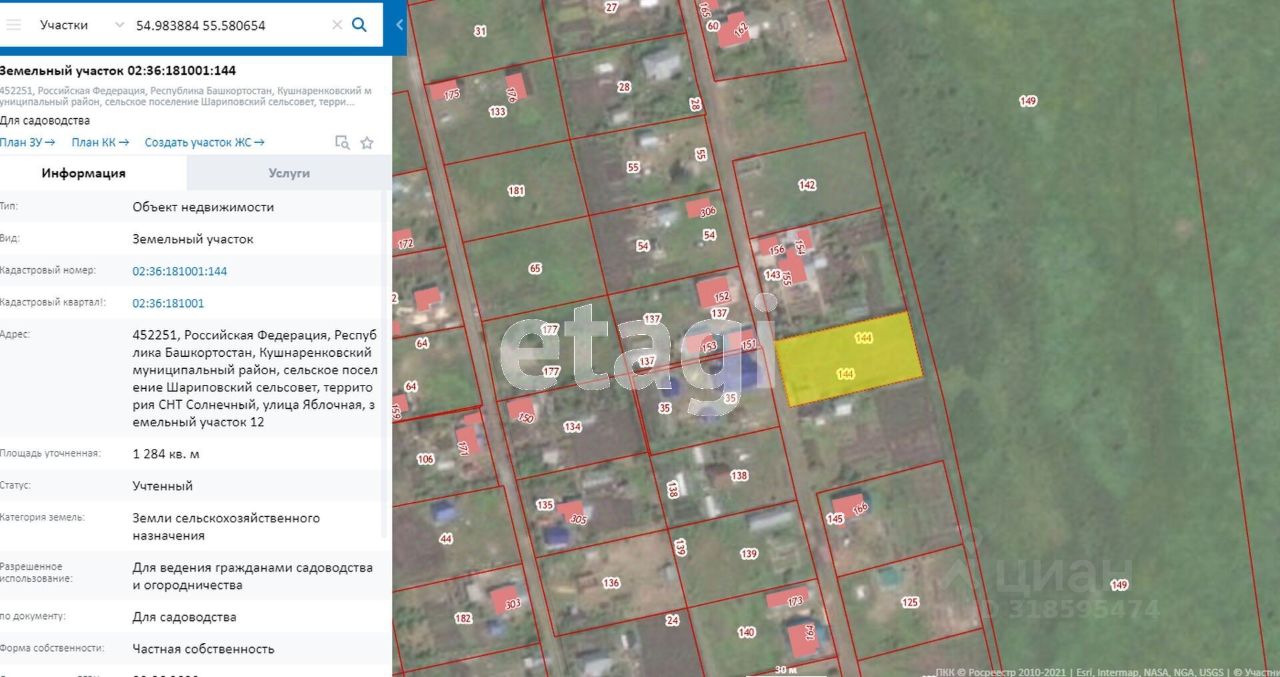The image size is (1280, 677).
Task: Open the План ЗУ link
Action: tap(27, 142)
